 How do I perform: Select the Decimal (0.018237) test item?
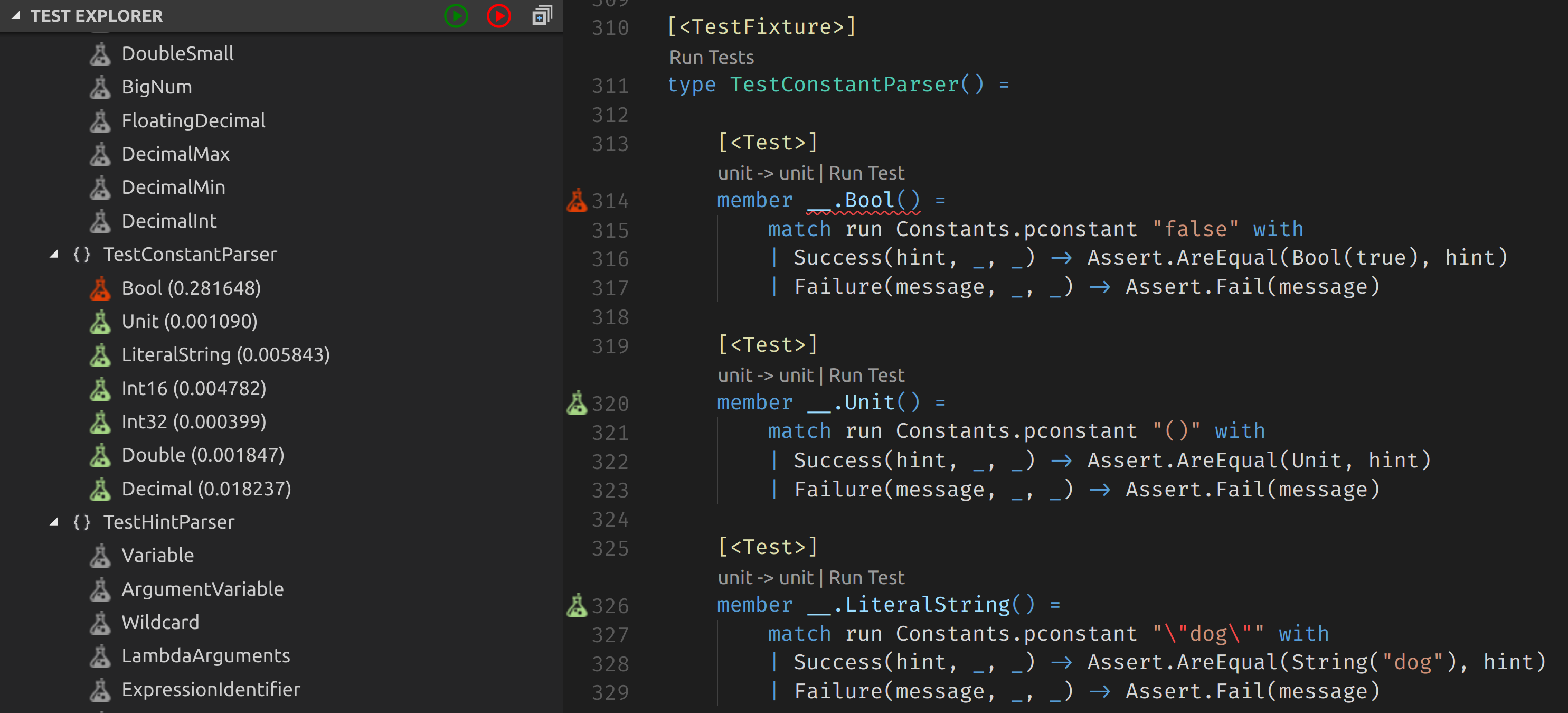tap(206, 489)
